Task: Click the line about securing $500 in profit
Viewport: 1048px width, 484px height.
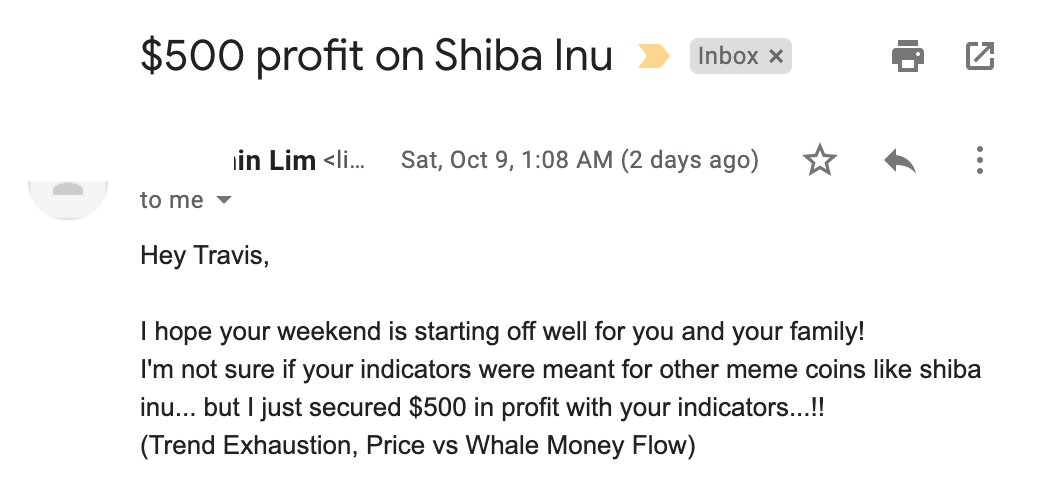Action: [483, 407]
